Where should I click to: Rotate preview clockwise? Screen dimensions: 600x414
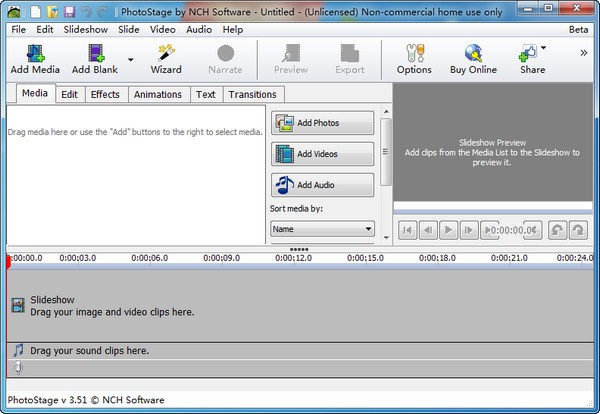(x=578, y=230)
